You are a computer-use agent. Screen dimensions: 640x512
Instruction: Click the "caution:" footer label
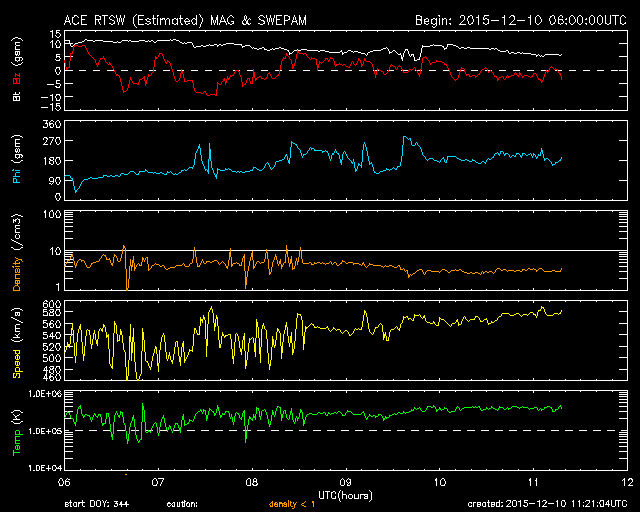click(x=182, y=504)
